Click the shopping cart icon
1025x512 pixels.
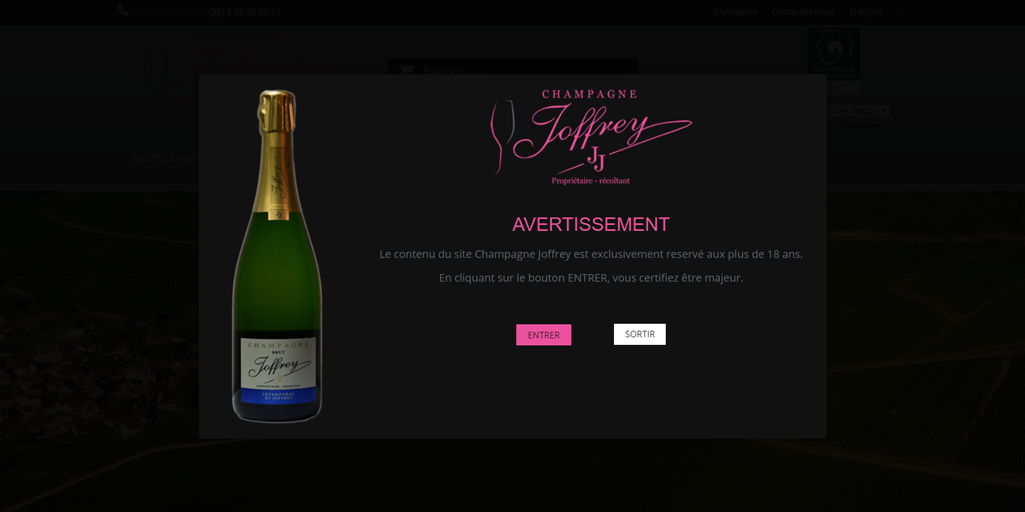pos(406,70)
